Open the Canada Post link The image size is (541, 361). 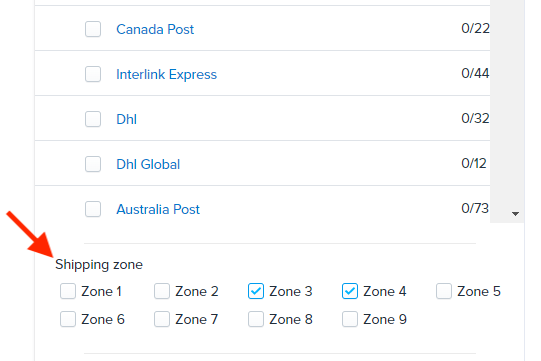click(x=155, y=29)
